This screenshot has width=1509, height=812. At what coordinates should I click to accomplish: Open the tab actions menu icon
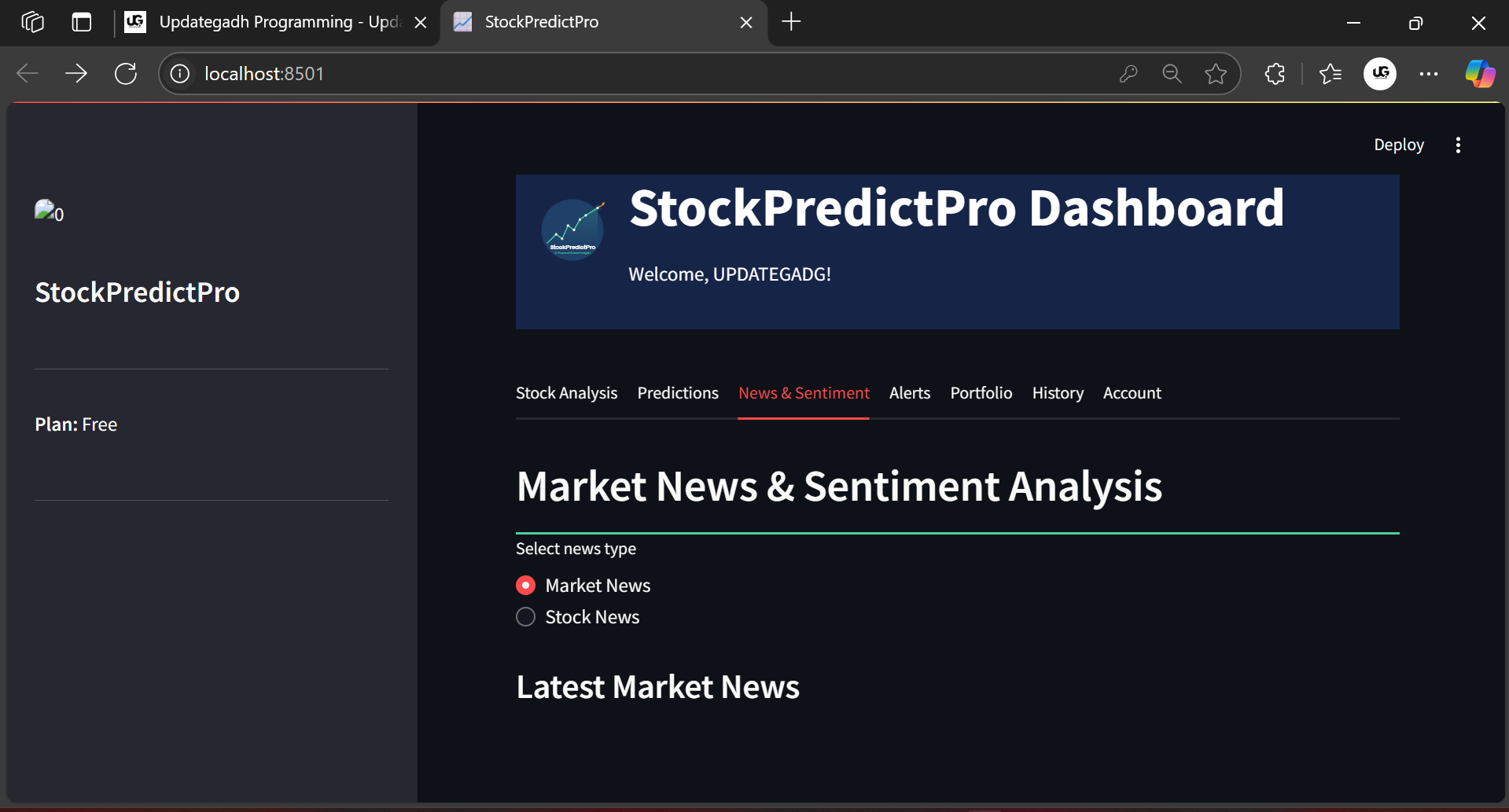(82, 22)
